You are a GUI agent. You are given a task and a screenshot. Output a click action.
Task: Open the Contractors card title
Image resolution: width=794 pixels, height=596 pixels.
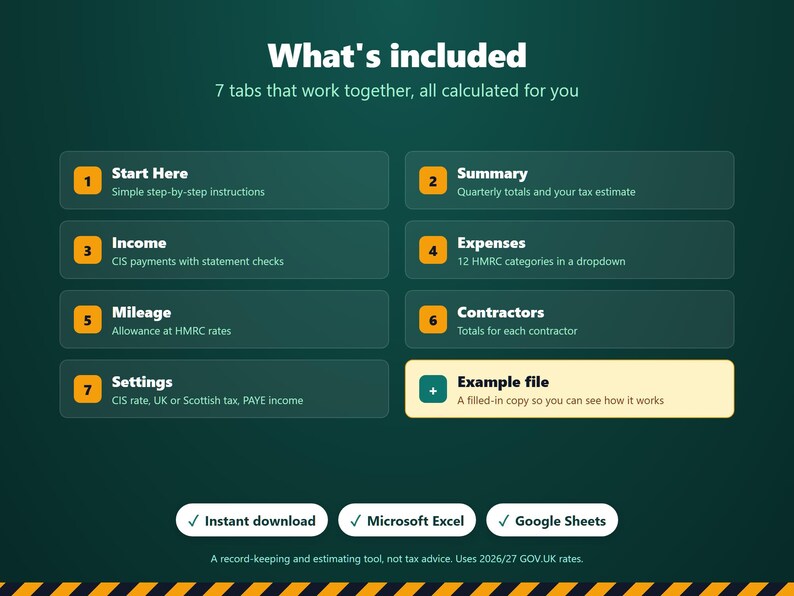point(501,312)
